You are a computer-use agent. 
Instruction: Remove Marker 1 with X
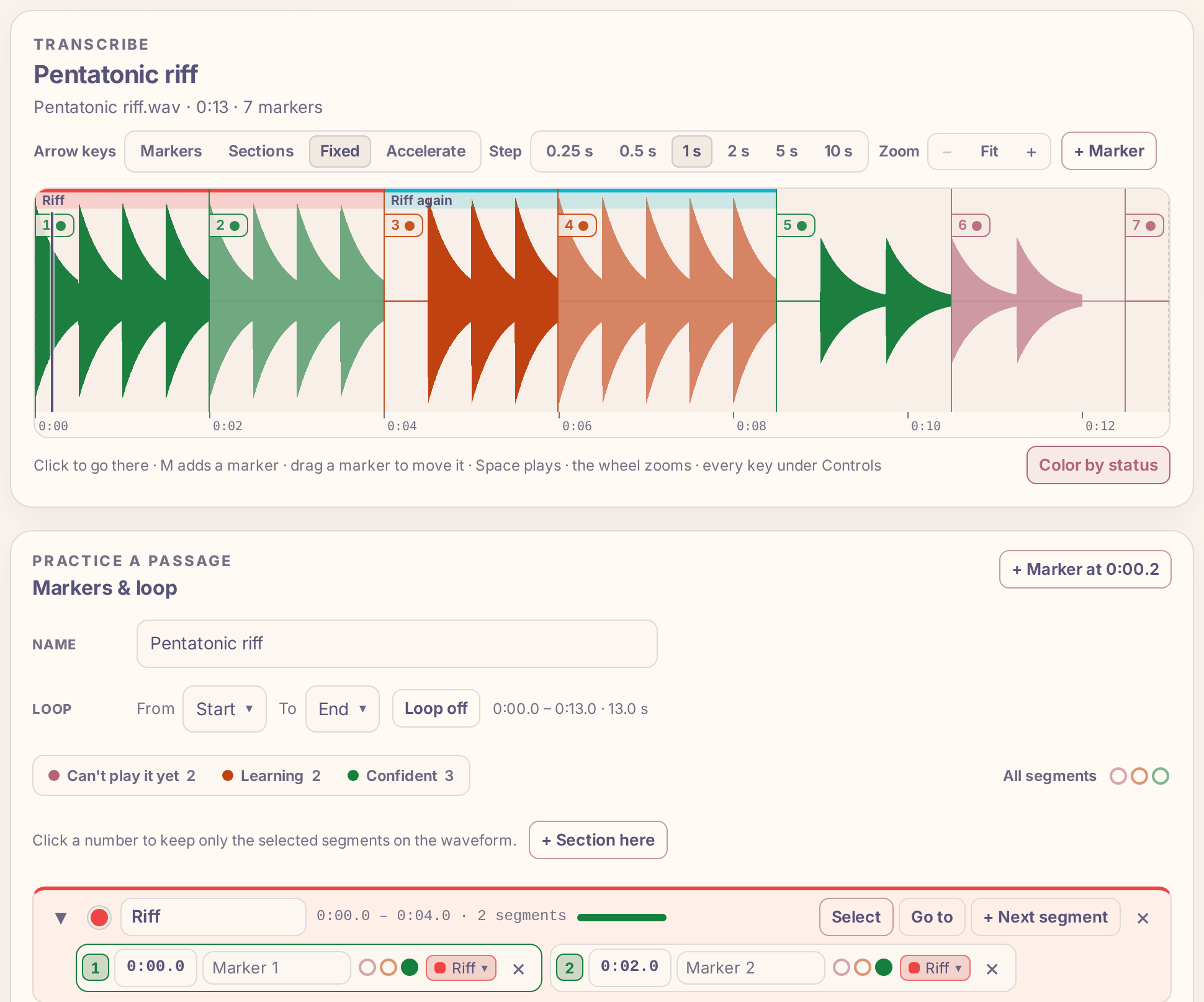coord(519,968)
